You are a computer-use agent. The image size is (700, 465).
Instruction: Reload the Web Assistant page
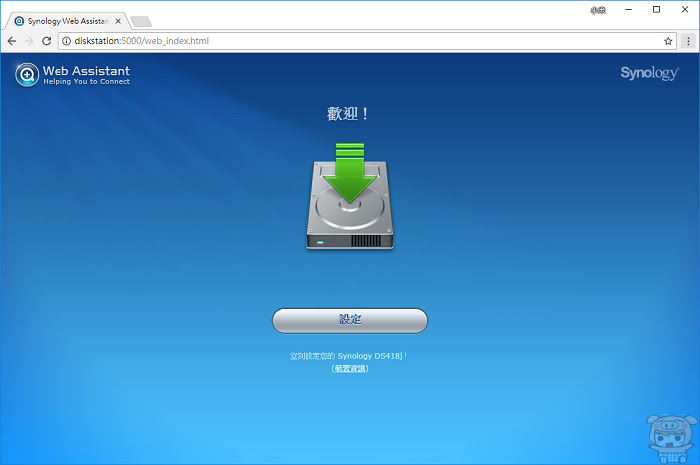point(46,41)
